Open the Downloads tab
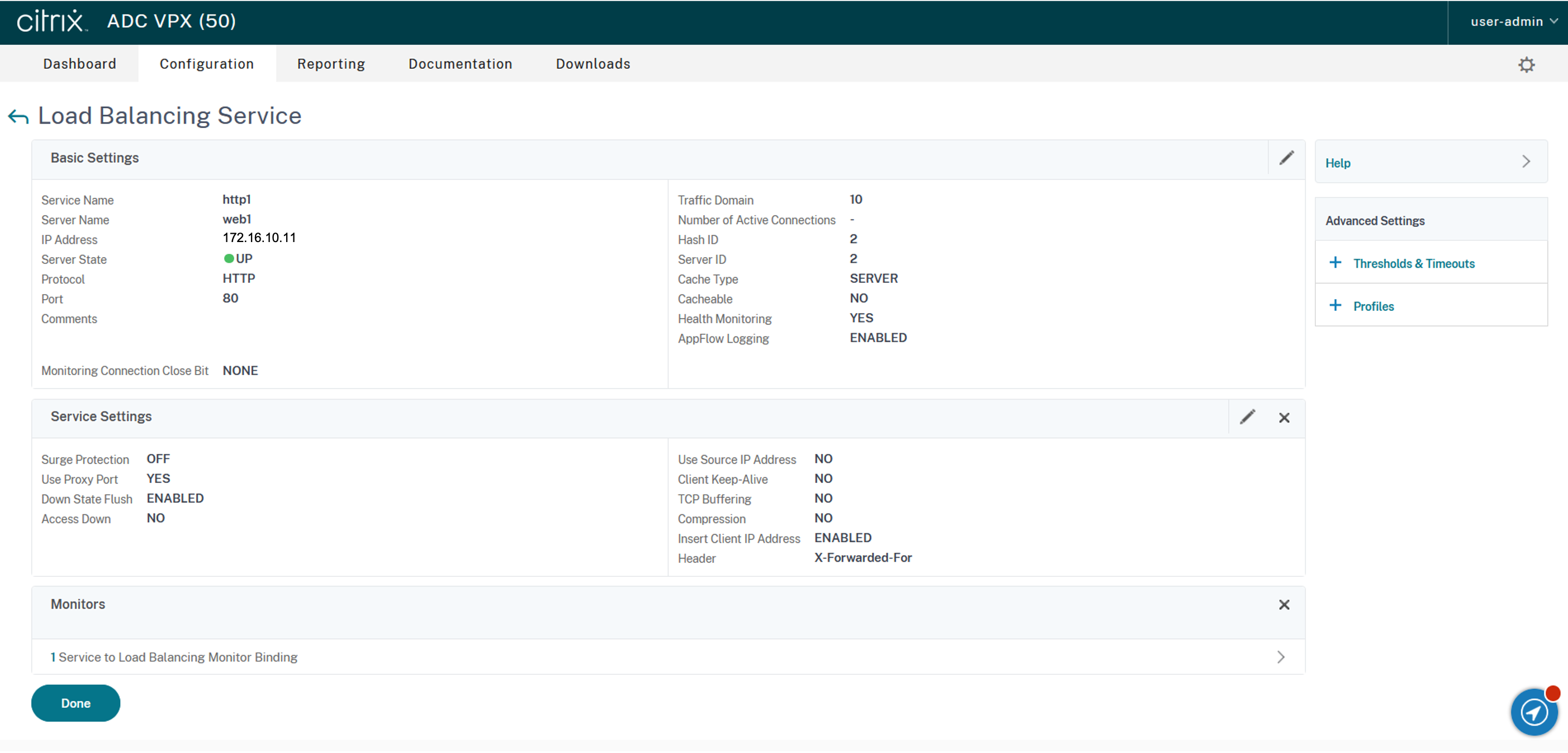This screenshot has height=753, width=1568. tap(593, 64)
